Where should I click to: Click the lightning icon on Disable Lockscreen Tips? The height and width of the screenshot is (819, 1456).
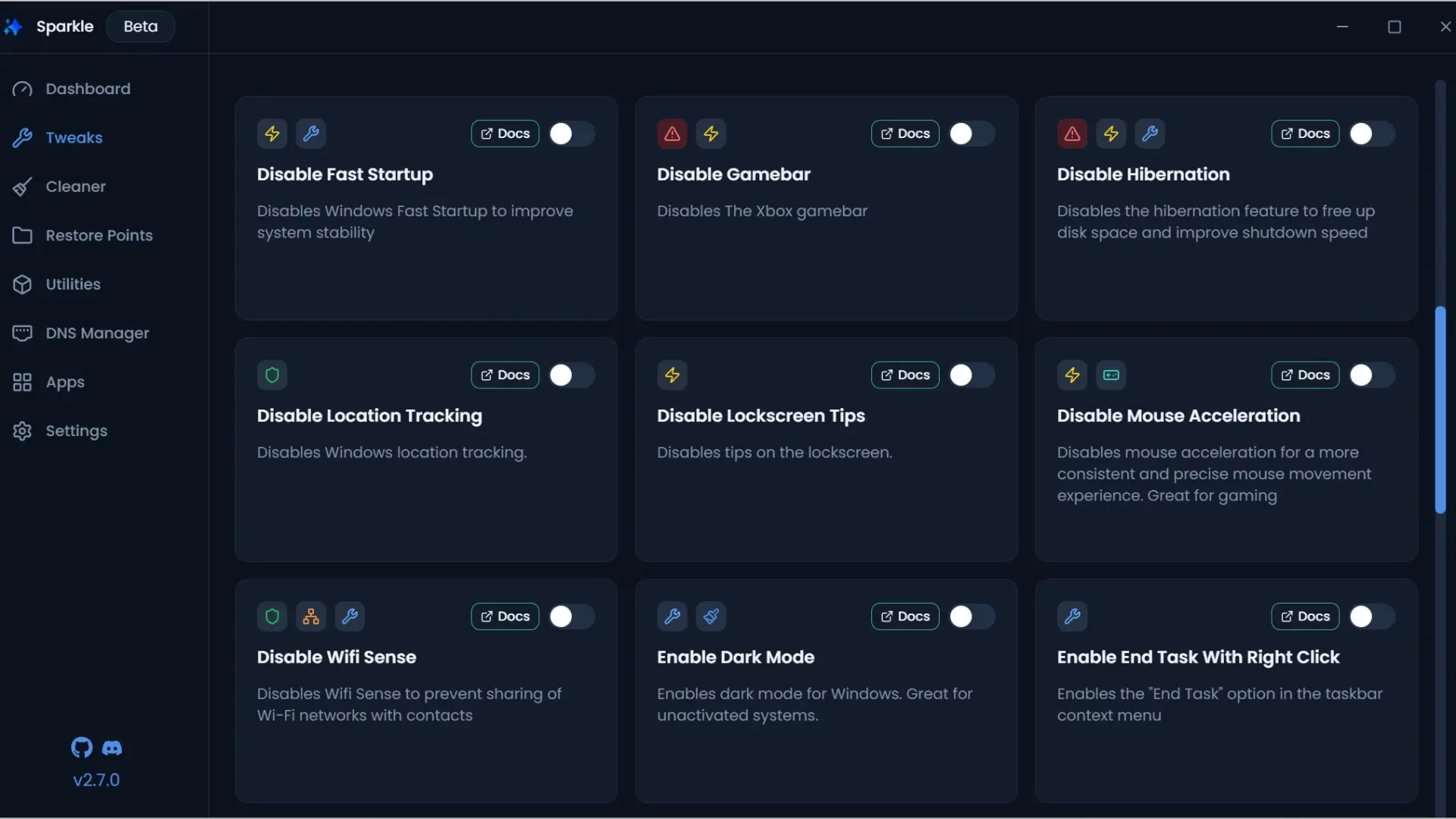(x=672, y=375)
